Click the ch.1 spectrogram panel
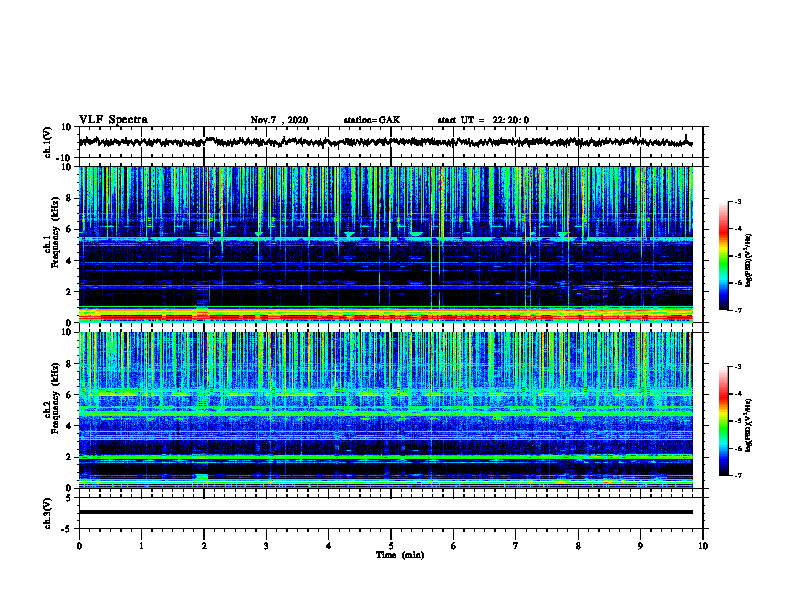The height and width of the screenshot is (612, 792). click(x=385, y=244)
